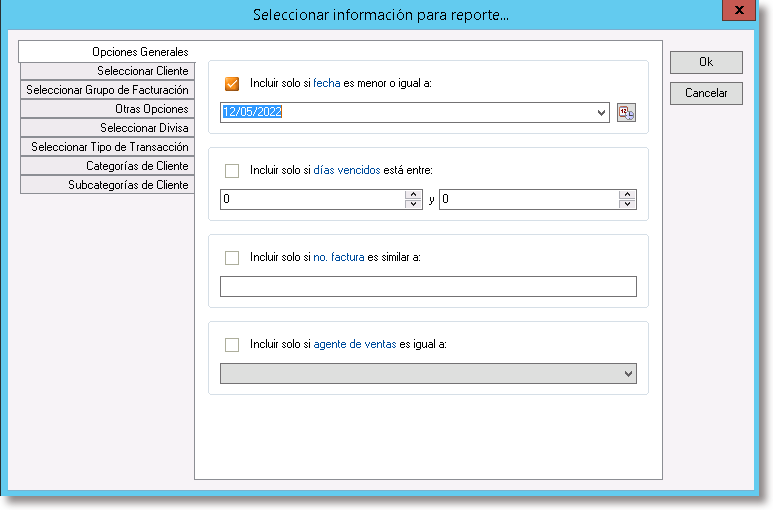Open Seleccionar Tipo de Transacción tab
773x510 pixels.
point(107,147)
